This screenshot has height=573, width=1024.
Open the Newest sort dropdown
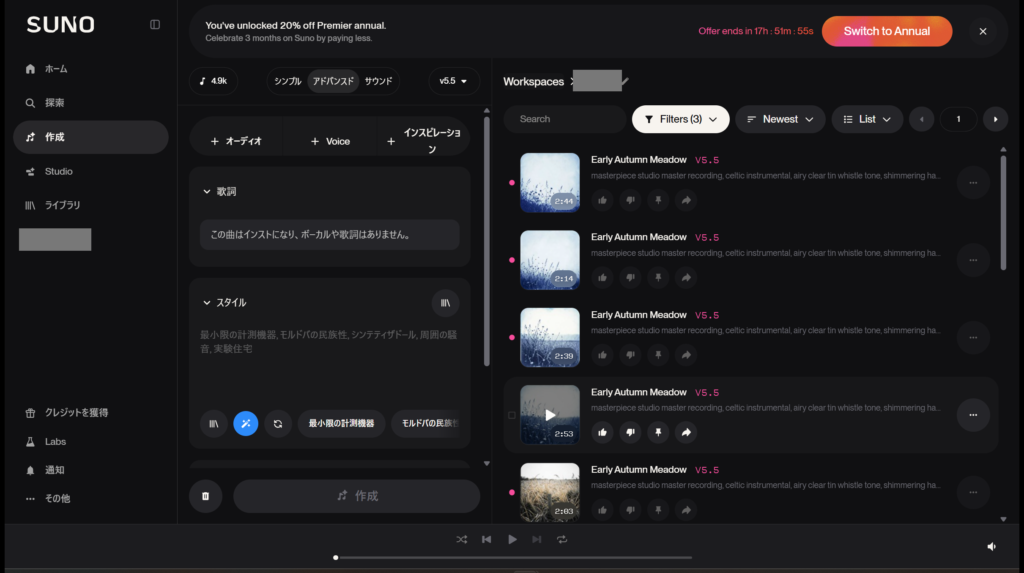point(780,119)
